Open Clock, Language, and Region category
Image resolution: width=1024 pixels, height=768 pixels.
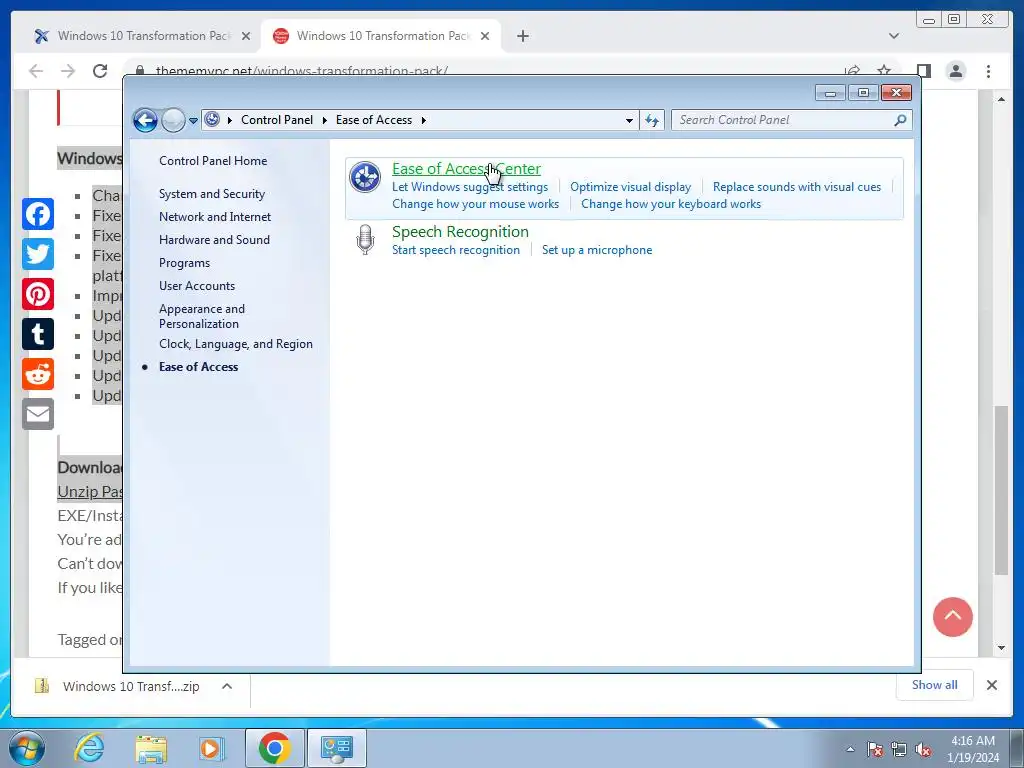[236, 344]
